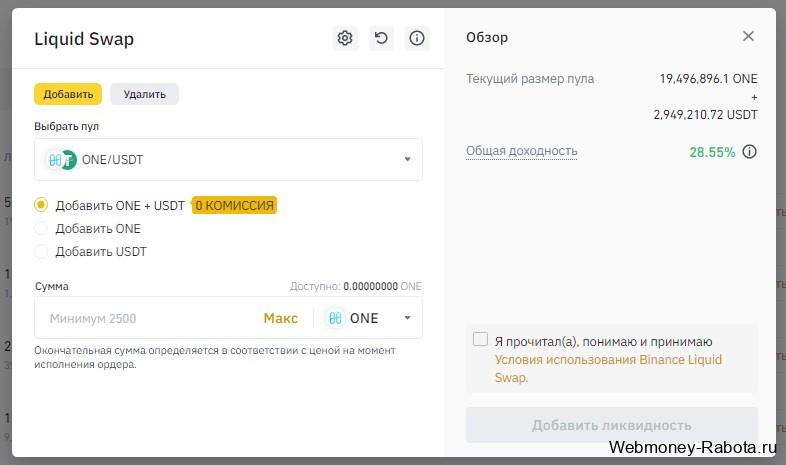Close the Liquid Swap dialog

(748, 36)
